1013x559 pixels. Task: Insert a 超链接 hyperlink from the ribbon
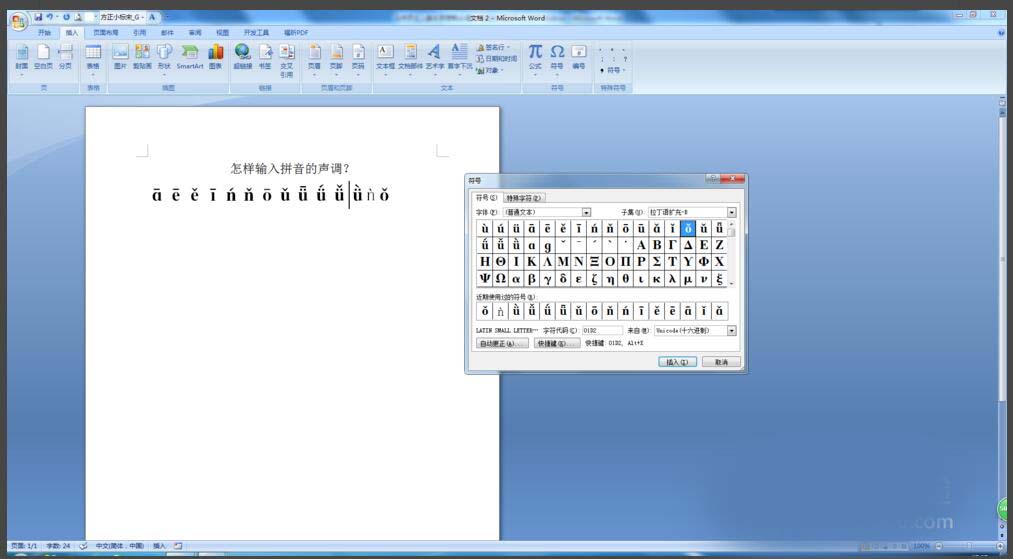(243, 55)
